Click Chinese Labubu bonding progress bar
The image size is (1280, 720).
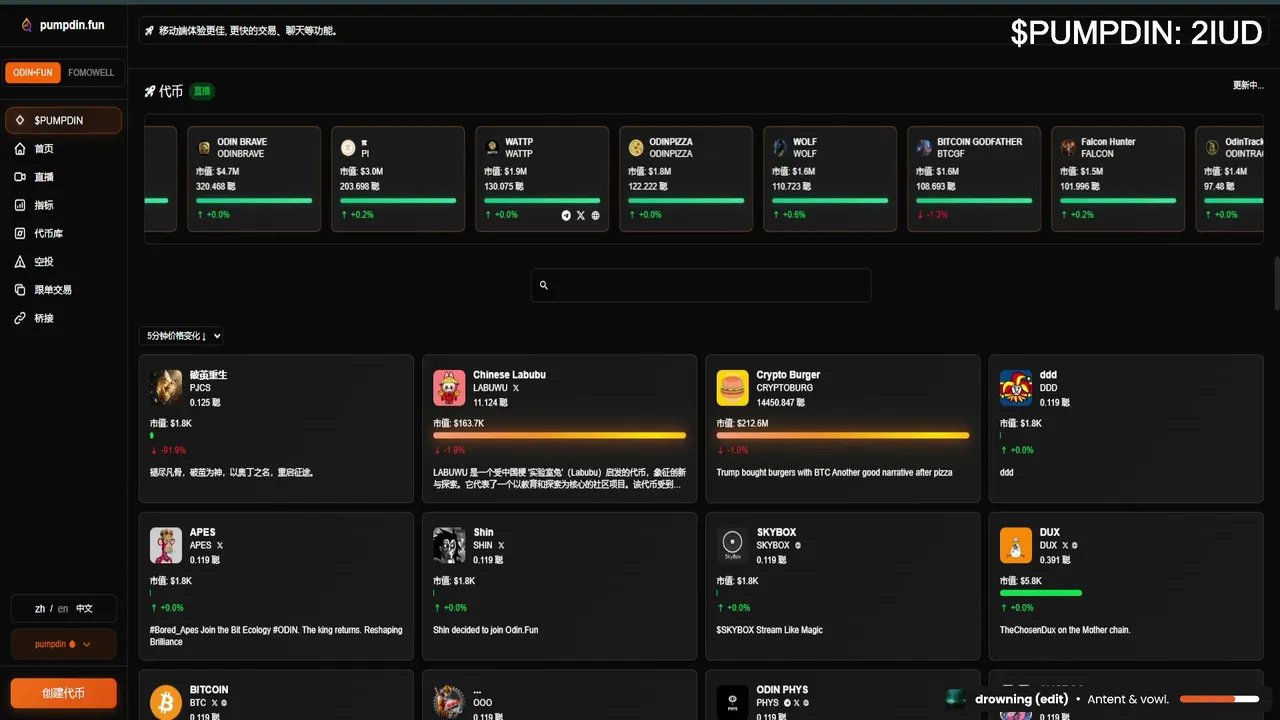(559, 435)
